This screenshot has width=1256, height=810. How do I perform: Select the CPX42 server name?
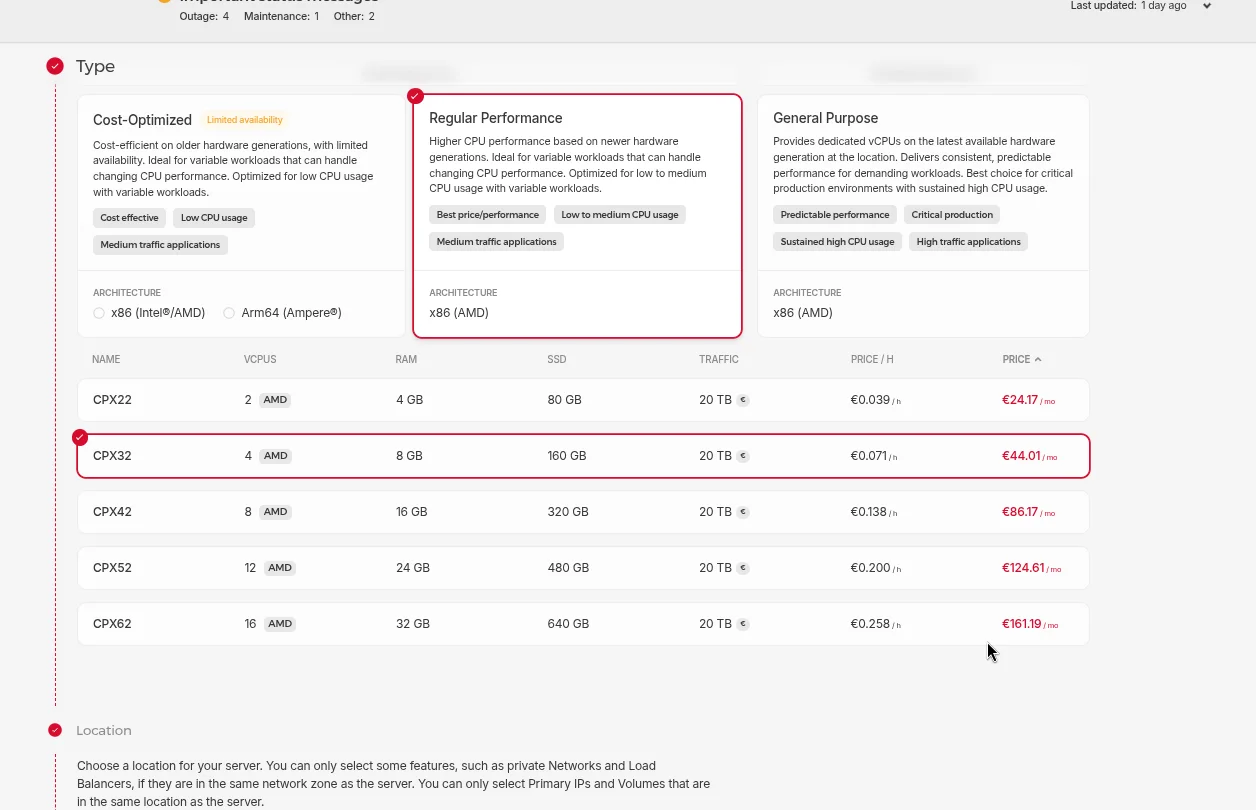click(x=112, y=512)
